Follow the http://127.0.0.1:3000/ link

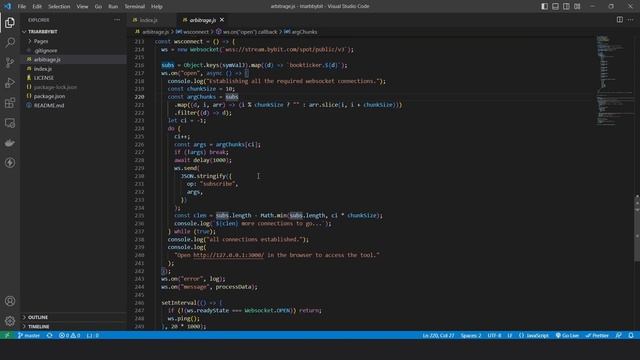tap(228, 255)
